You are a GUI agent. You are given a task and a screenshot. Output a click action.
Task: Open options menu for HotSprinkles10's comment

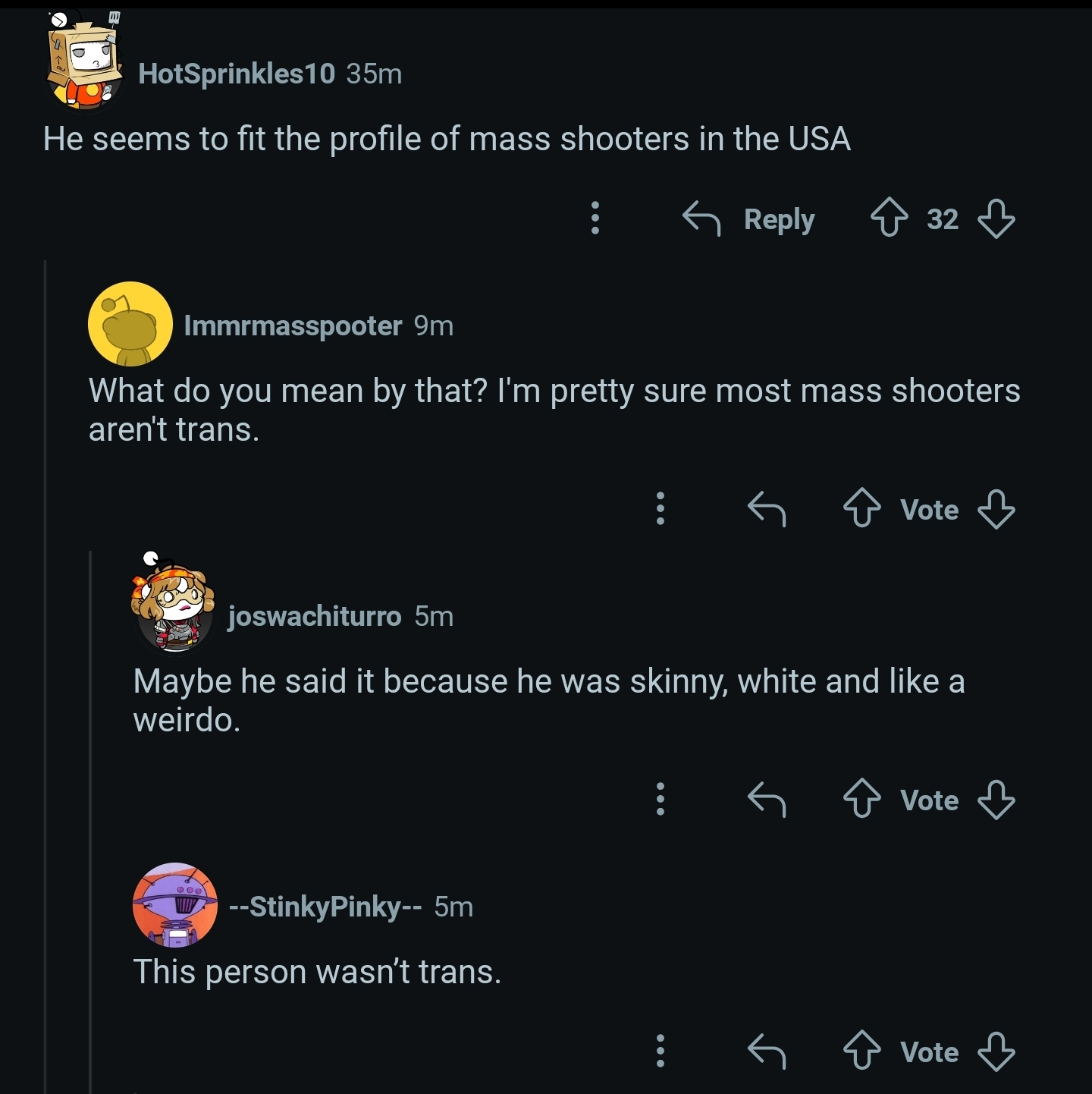(595, 218)
